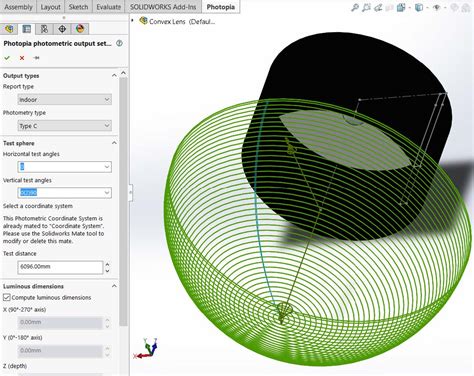Open the Photometry type dropdown showing Type C
This screenshot has height=376, width=474.
coord(65,126)
